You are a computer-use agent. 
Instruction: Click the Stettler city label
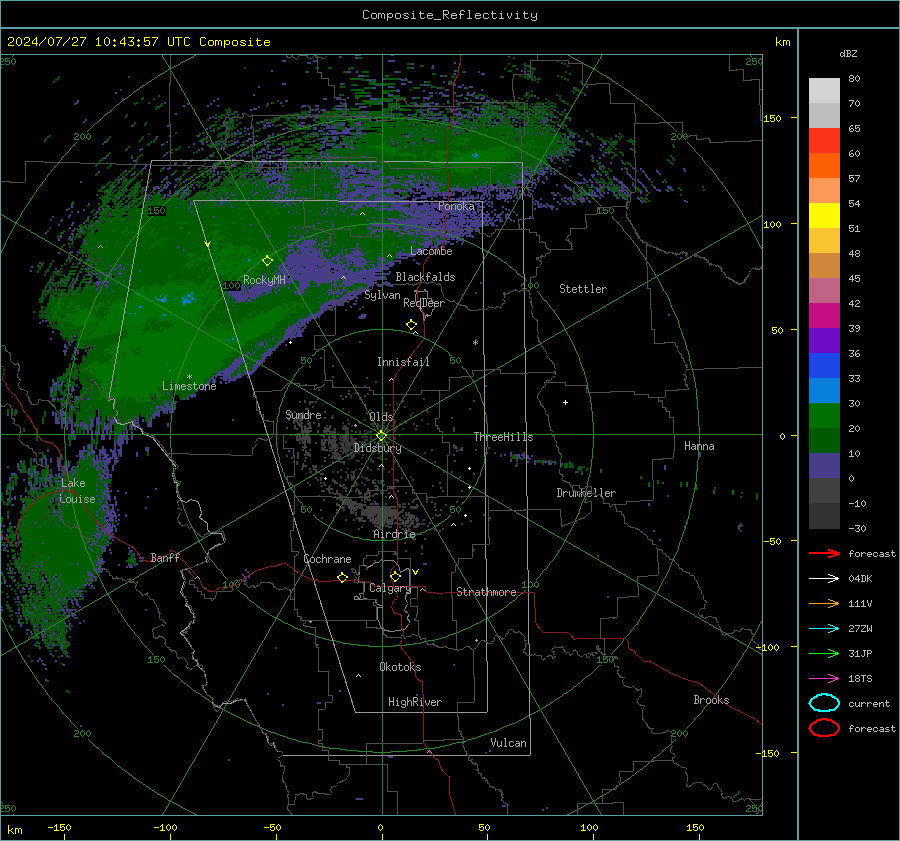coord(583,289)
